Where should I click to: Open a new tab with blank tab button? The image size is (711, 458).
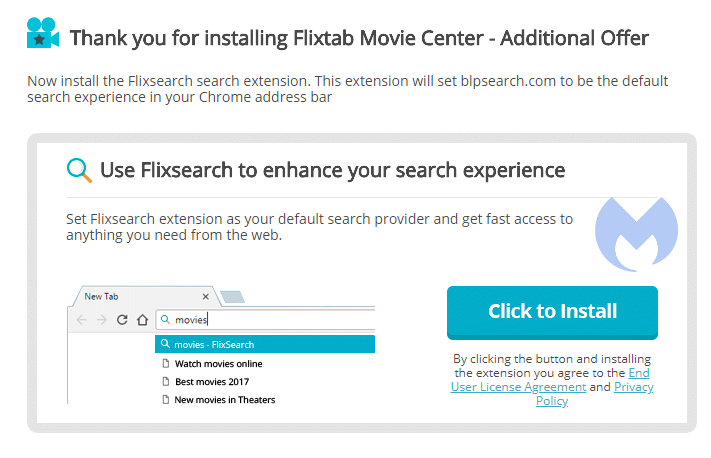coord(232,297)
